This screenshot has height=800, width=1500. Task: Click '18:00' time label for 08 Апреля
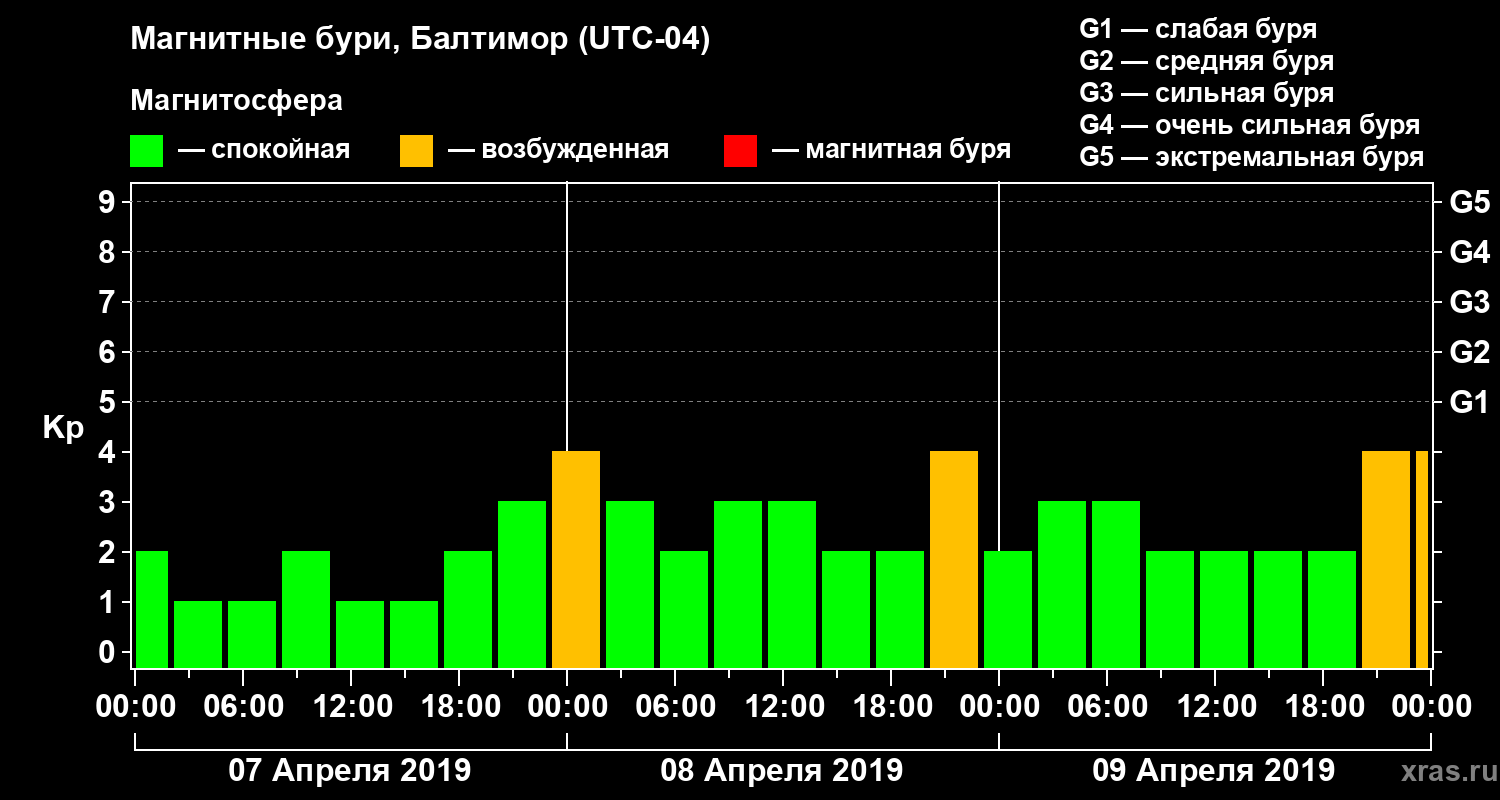tap(891, 707)
